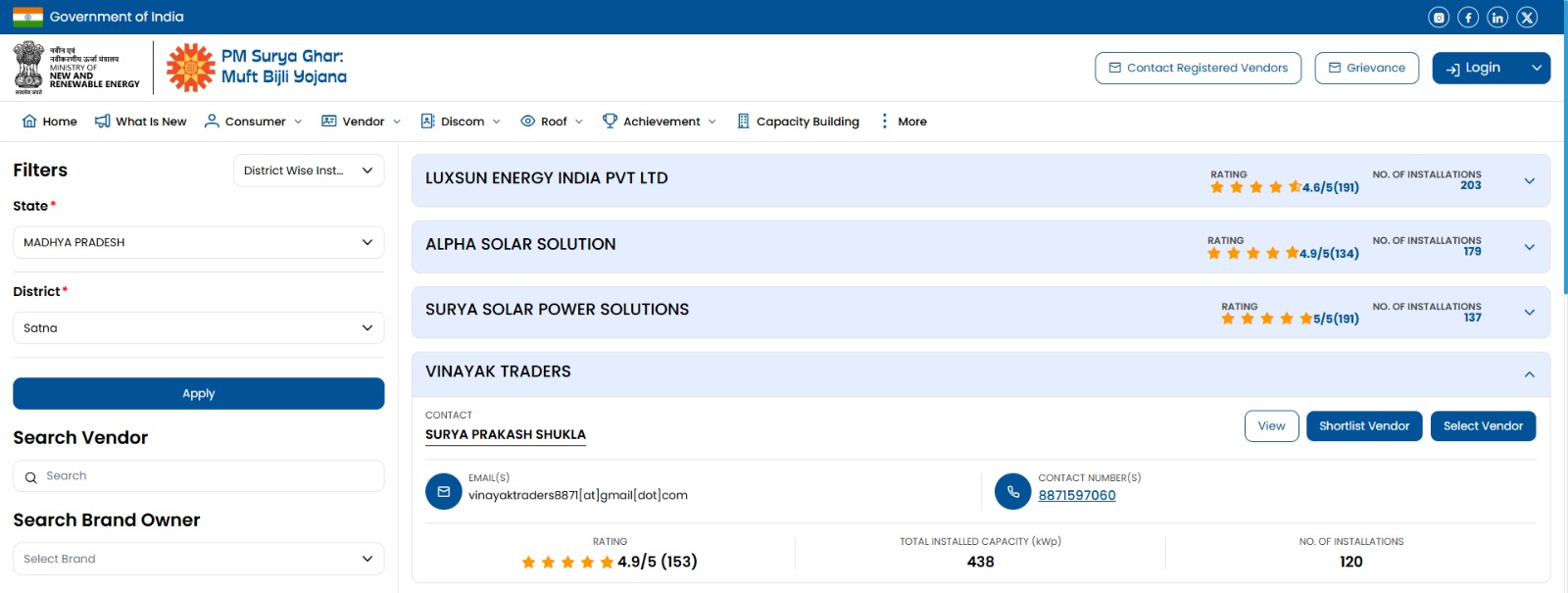The width and height of the screenshot is (1568, 593).
Task: Click the magnifier icon in Search Vendor
Action: (x=30, y=477)
